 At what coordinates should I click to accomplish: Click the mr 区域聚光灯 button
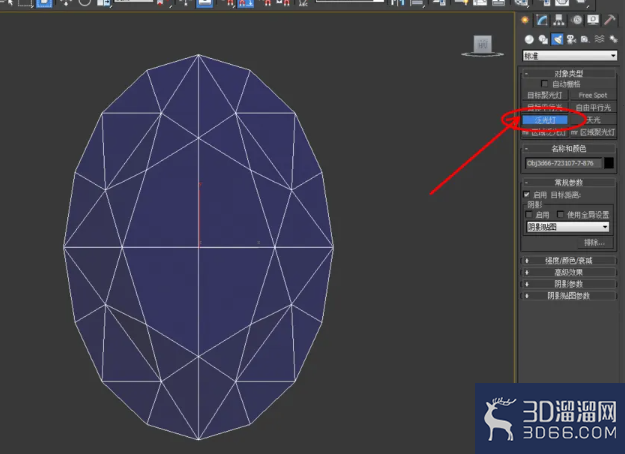click(x=593, y=132)
